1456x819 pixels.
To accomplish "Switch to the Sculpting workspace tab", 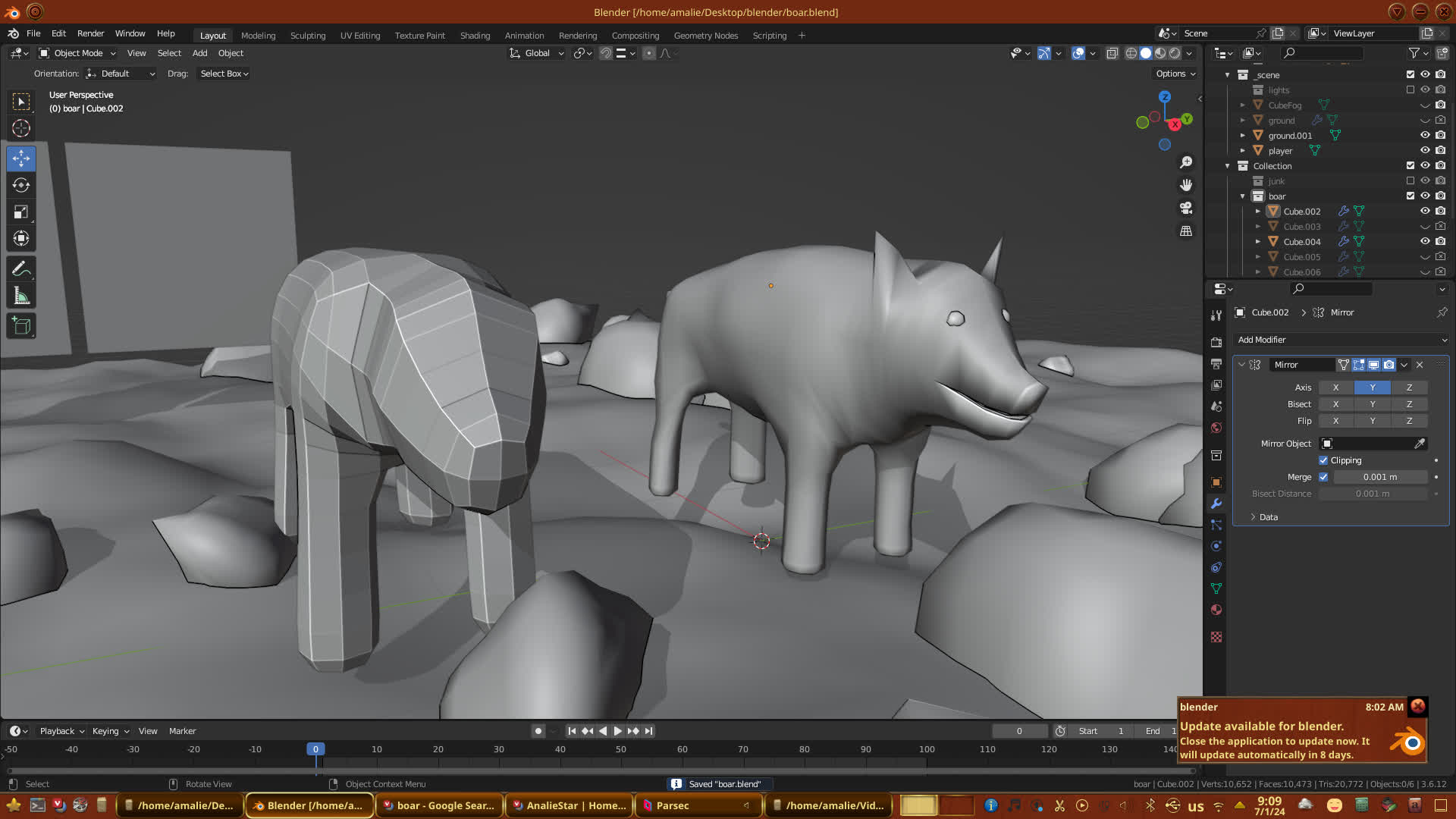I will click(x=307, y=36).
